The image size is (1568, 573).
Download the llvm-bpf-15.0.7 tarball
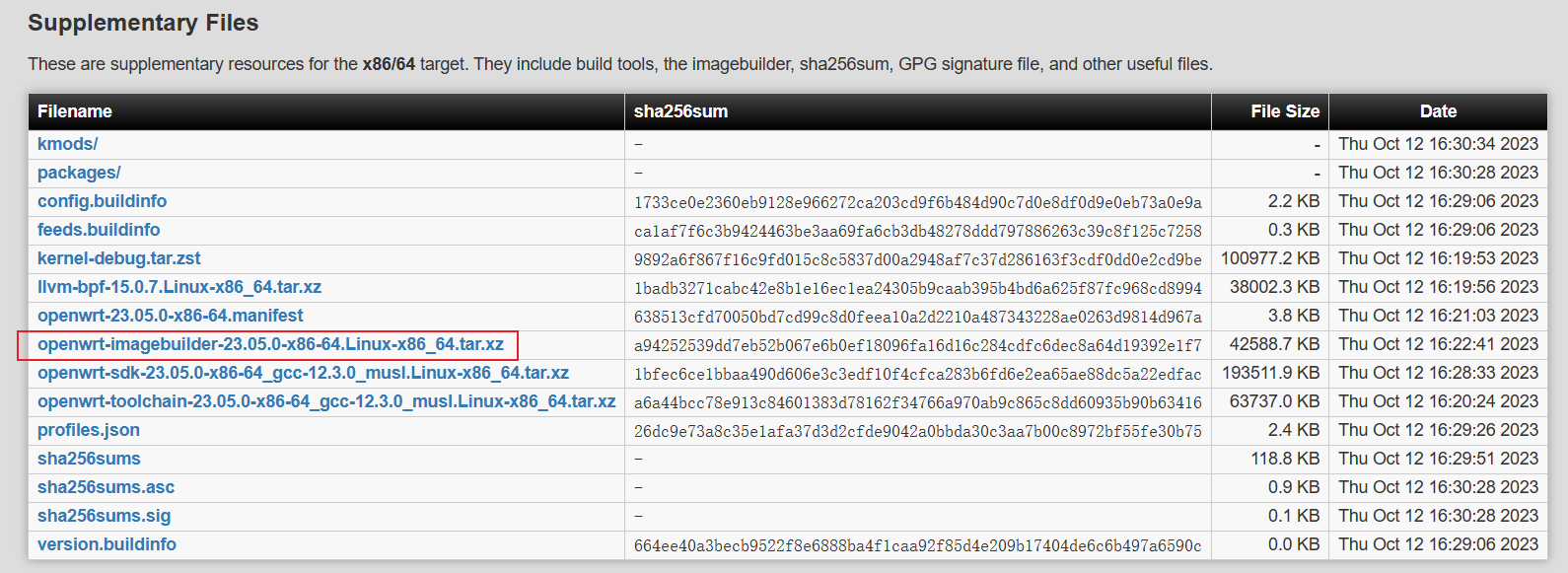click(x=179, y=287)
